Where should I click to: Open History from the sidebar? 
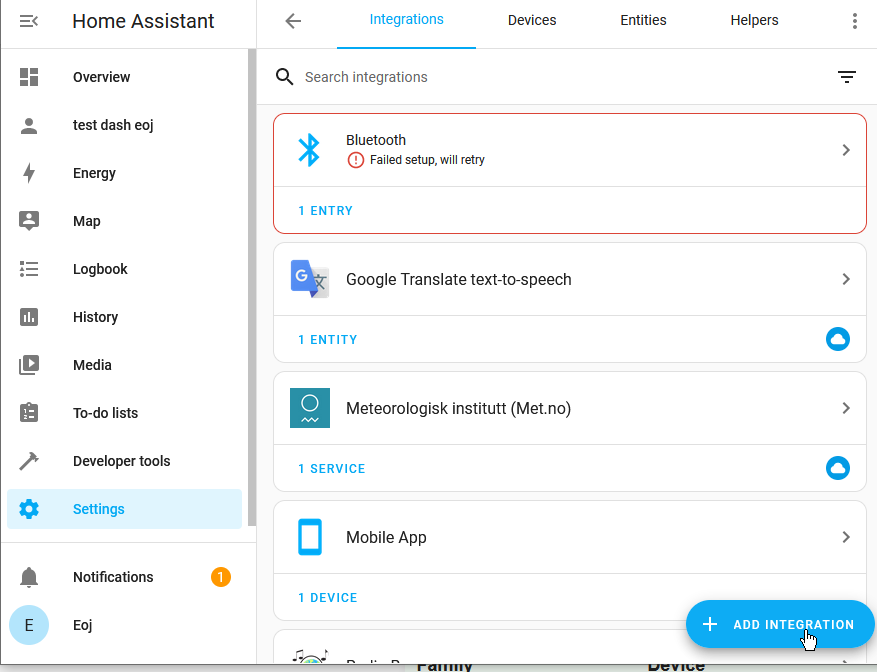click(x=124, y=317)
